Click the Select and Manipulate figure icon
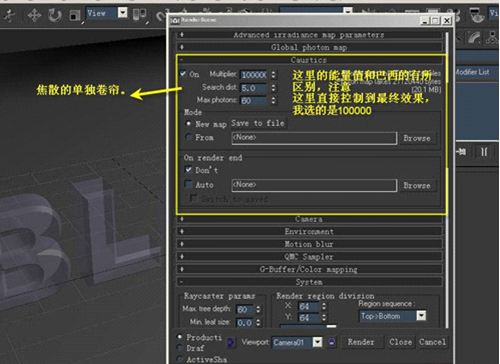The width and height of the screenshot is (500, 364). (x=10, y=15)
